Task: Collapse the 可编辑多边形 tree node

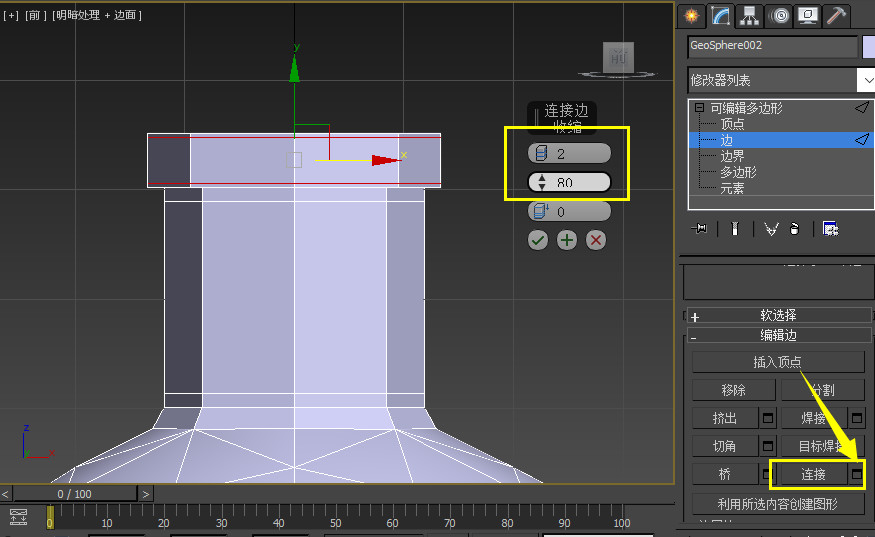Action: (x=700, y=108)
